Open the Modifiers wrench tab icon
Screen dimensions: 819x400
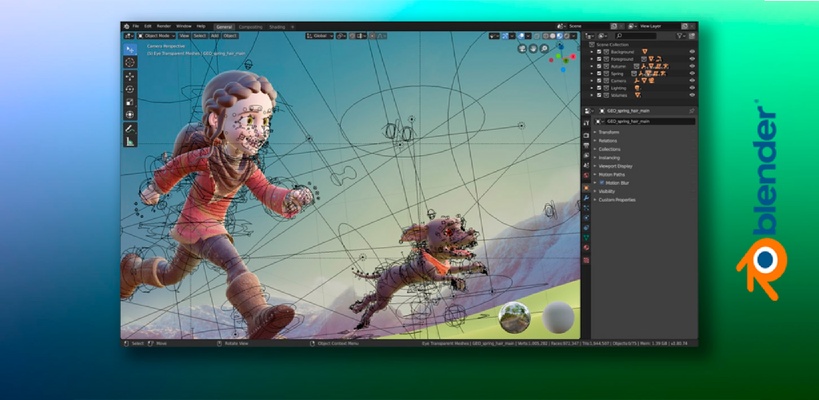click(x=586, y=198)
